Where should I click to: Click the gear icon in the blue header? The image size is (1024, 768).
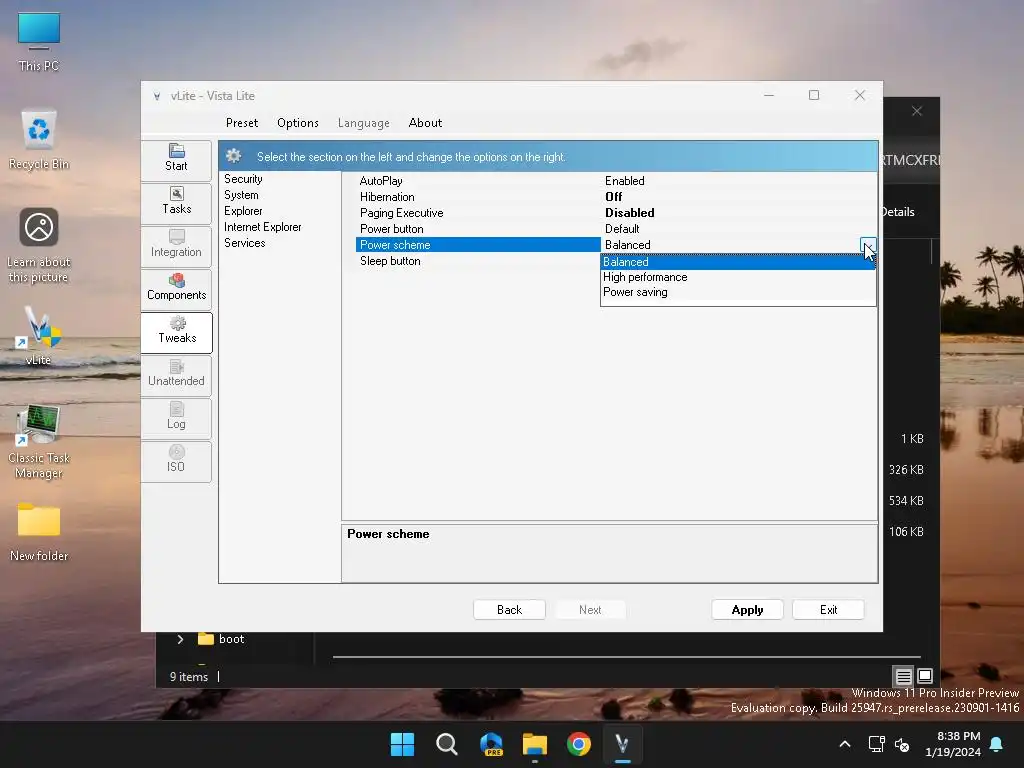click(234, 156)
